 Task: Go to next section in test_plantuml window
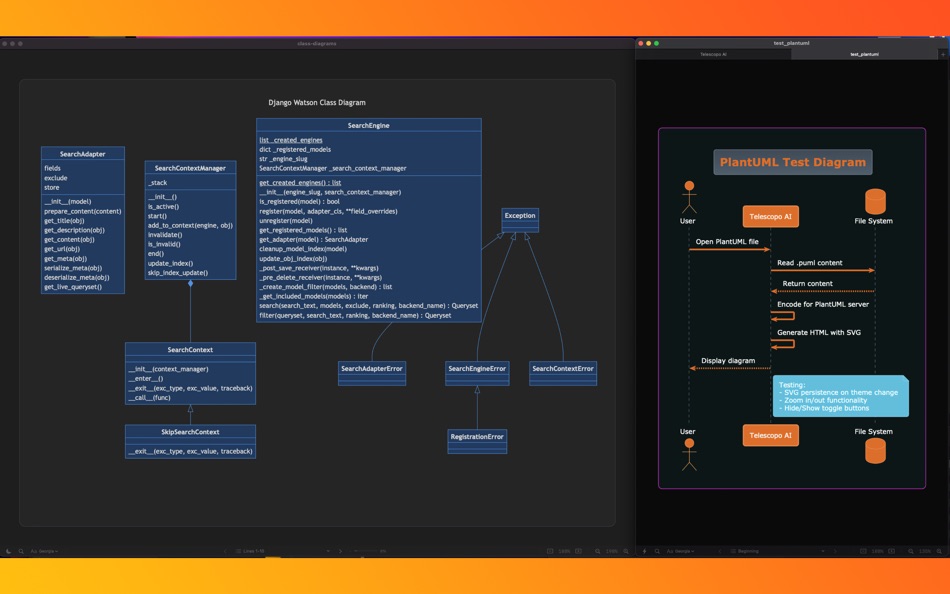point(835,552)
